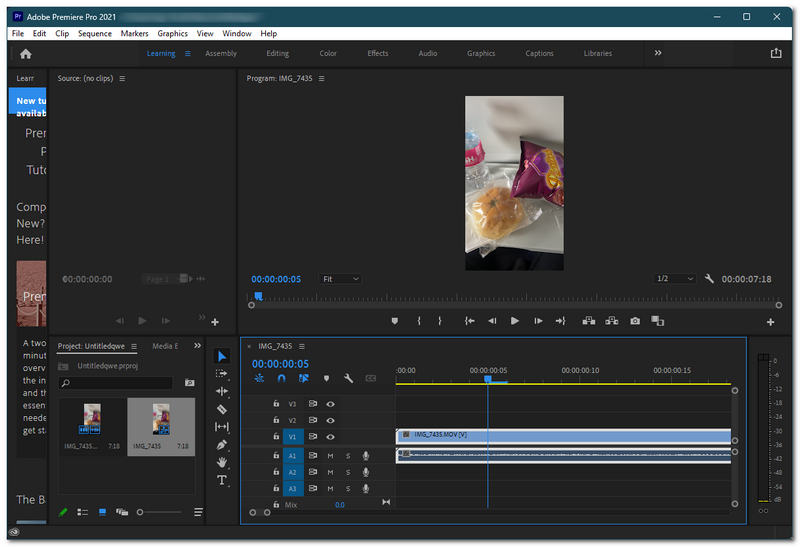Click the Extract button
Viewport: 800px width, 547px height.
(612, 321)
